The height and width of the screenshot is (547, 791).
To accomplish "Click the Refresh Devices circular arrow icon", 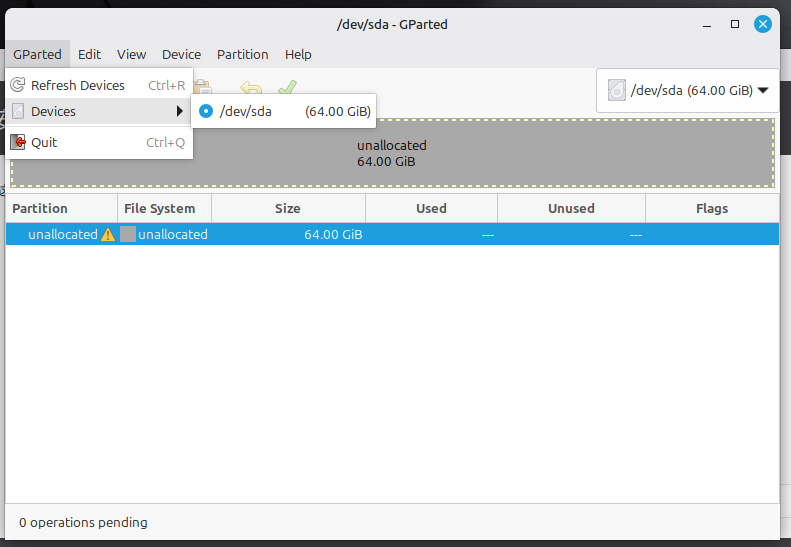I will [18, 85].
